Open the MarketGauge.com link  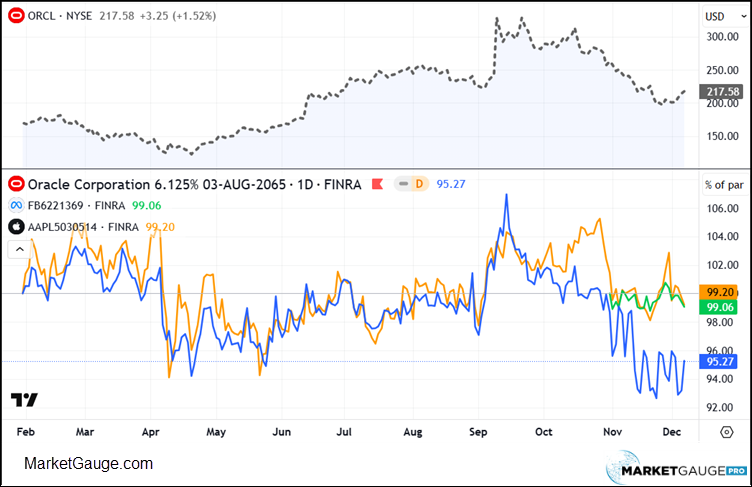click(88, 464)
